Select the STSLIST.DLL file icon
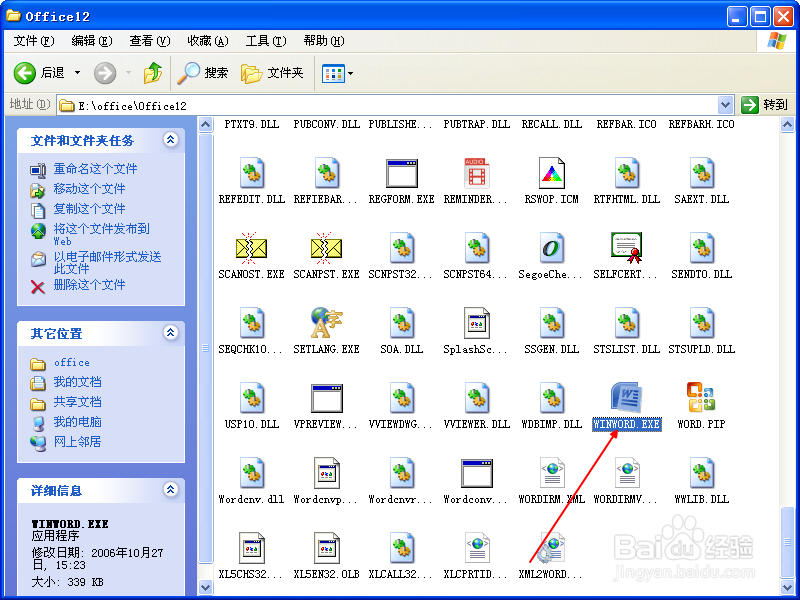Screen dimensions: 800x600 627,322
